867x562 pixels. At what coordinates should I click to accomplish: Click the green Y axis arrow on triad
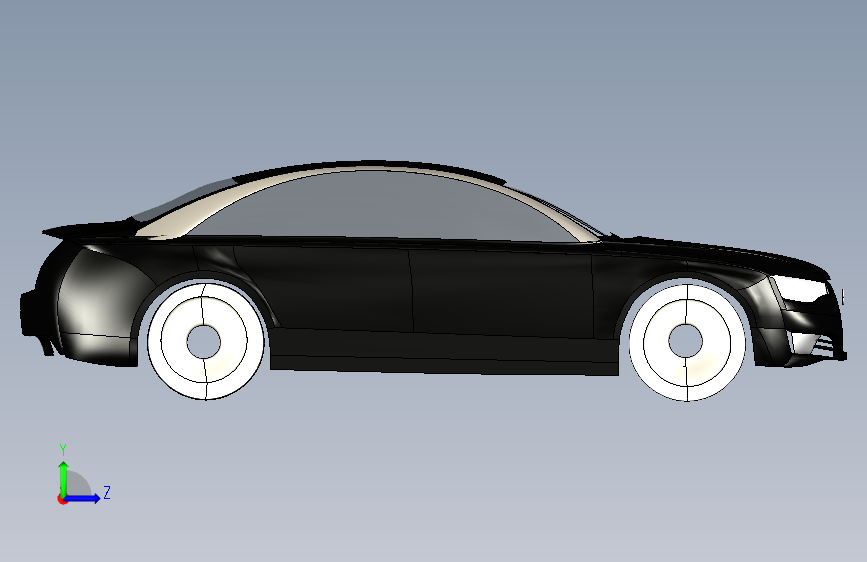coord(64,477)
